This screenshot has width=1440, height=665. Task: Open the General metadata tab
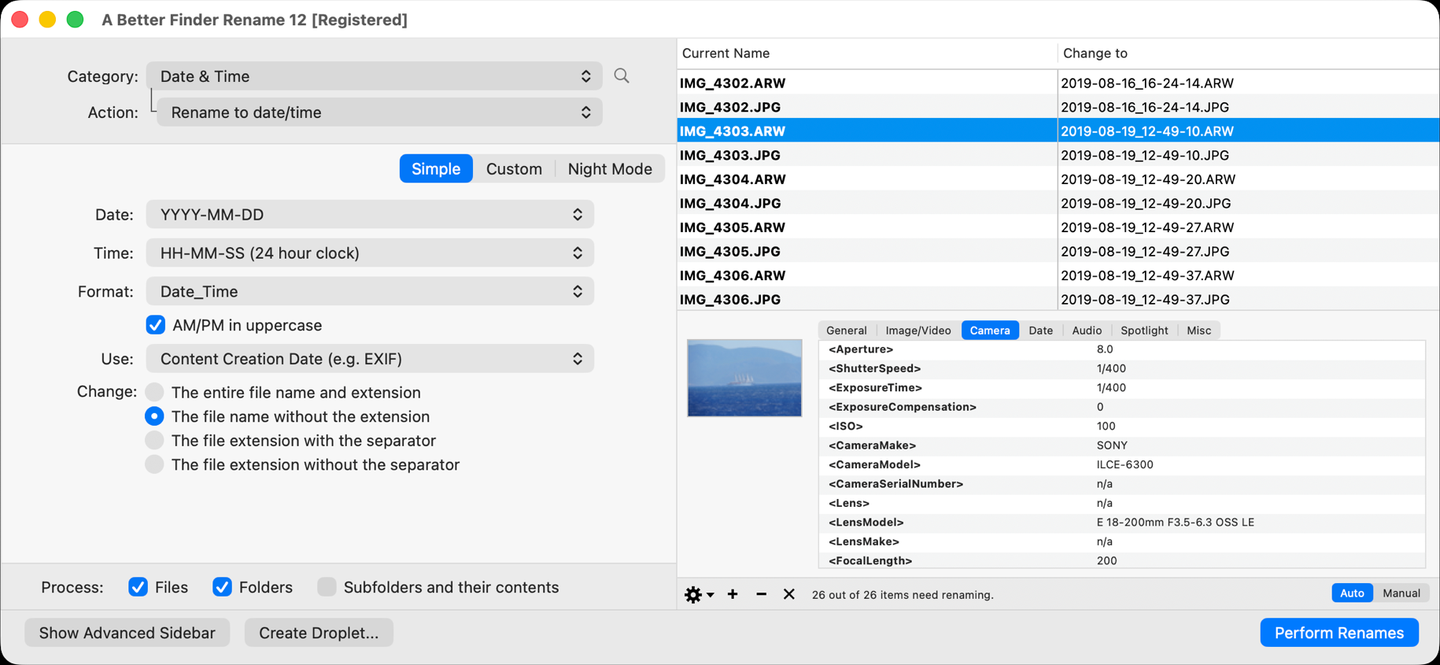tap(846, 330)
